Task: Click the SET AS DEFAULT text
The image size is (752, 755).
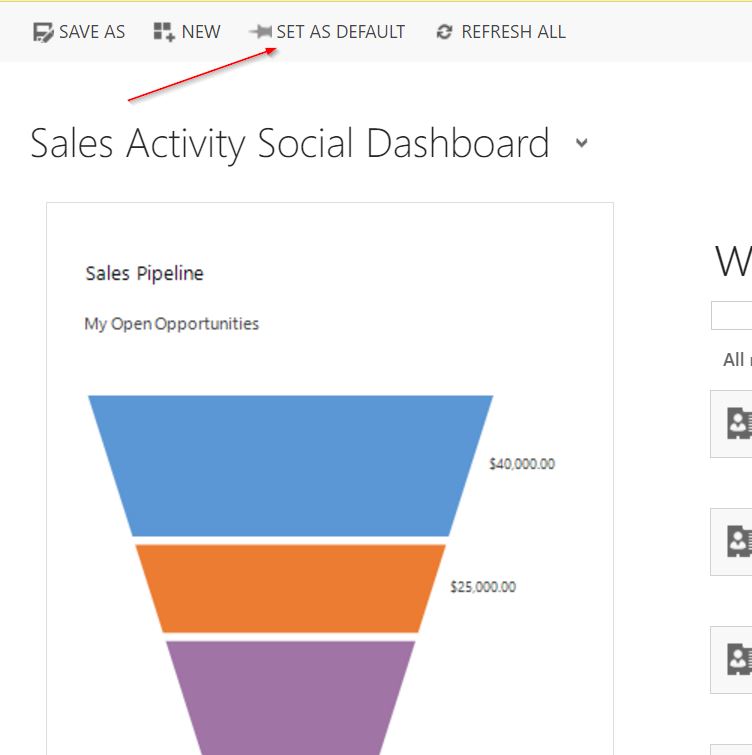Action: point(340,32)
